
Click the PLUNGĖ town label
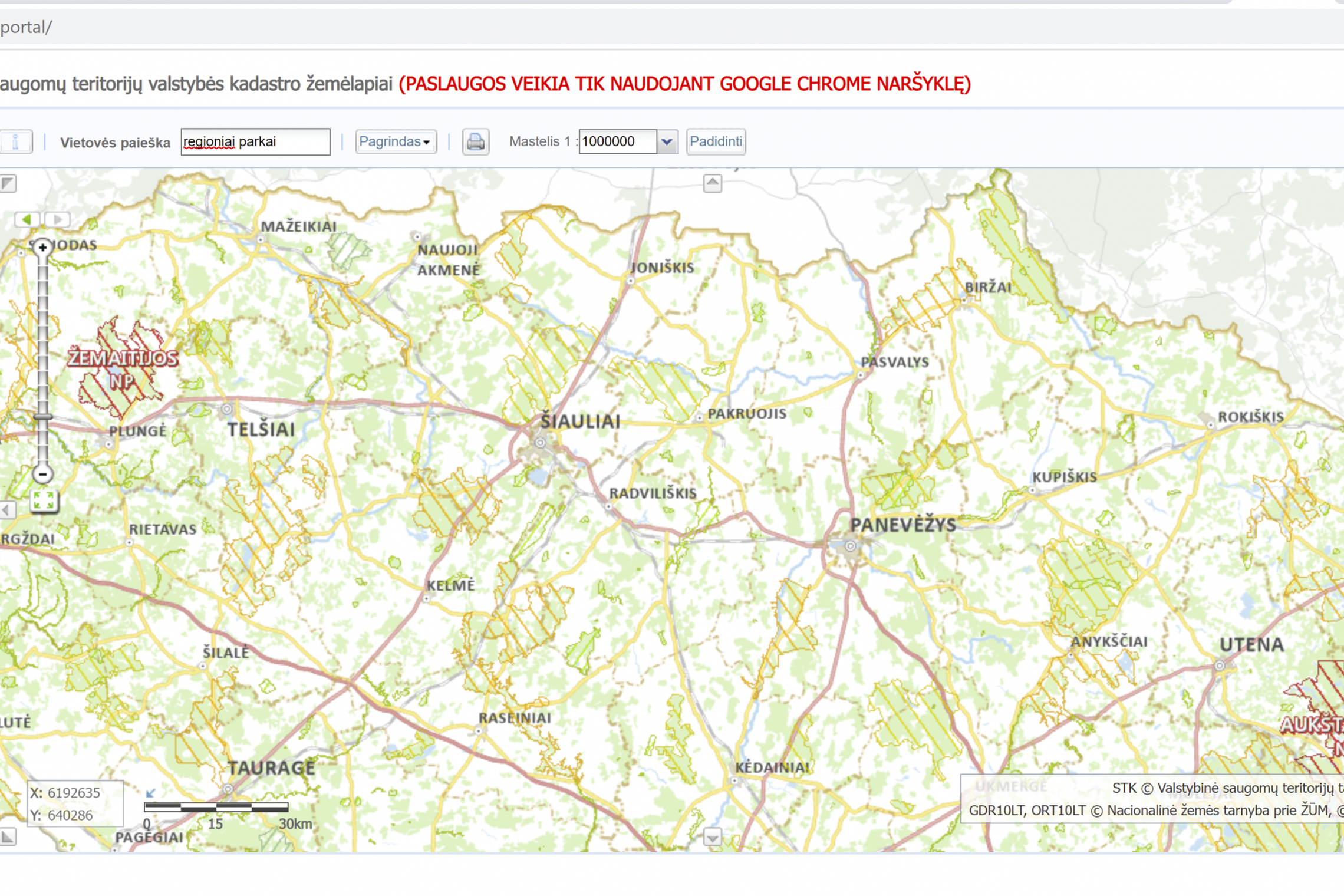click(x=137, y=431)
